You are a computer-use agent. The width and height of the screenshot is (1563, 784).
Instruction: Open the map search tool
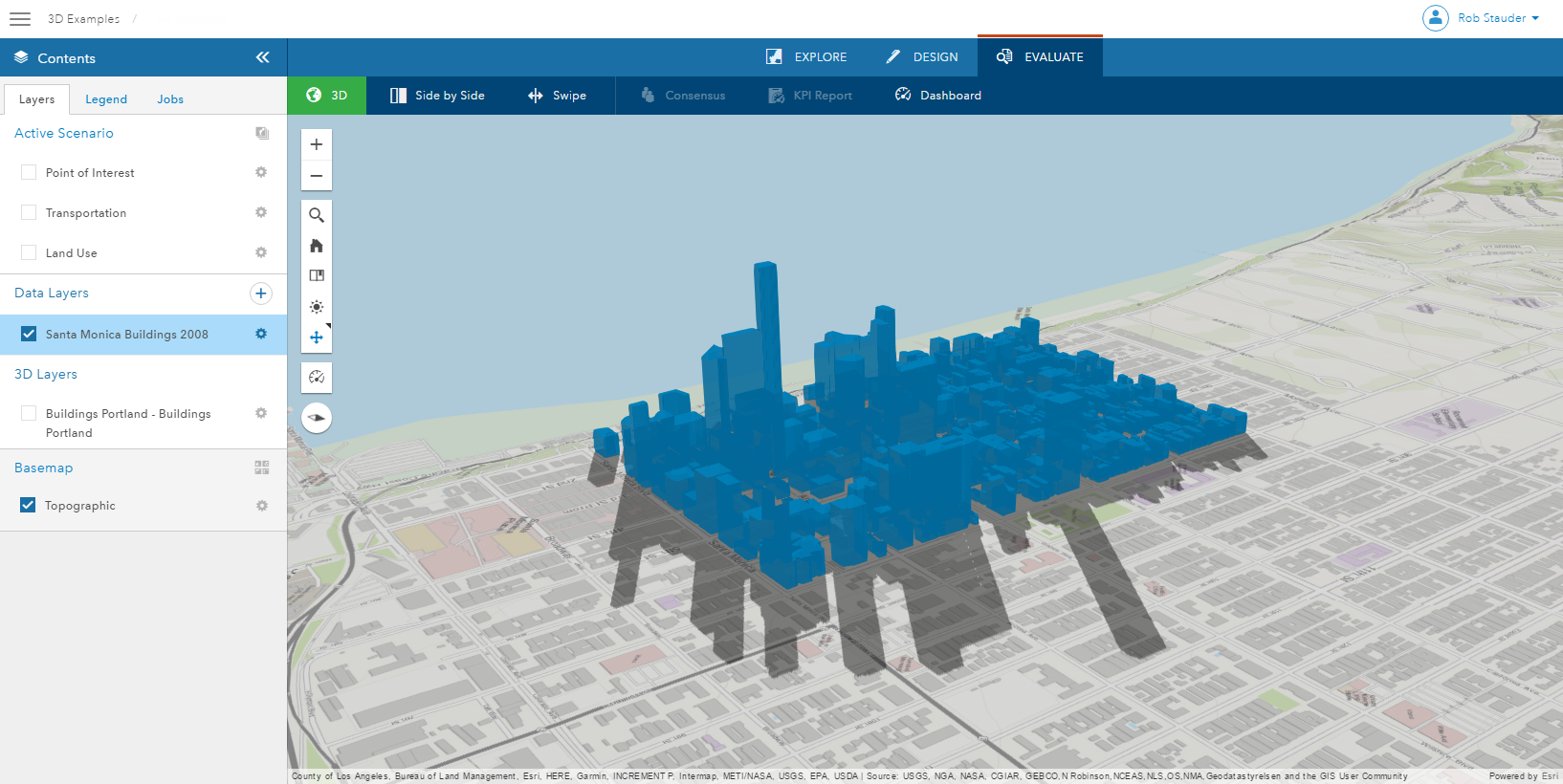click(317, 215)
